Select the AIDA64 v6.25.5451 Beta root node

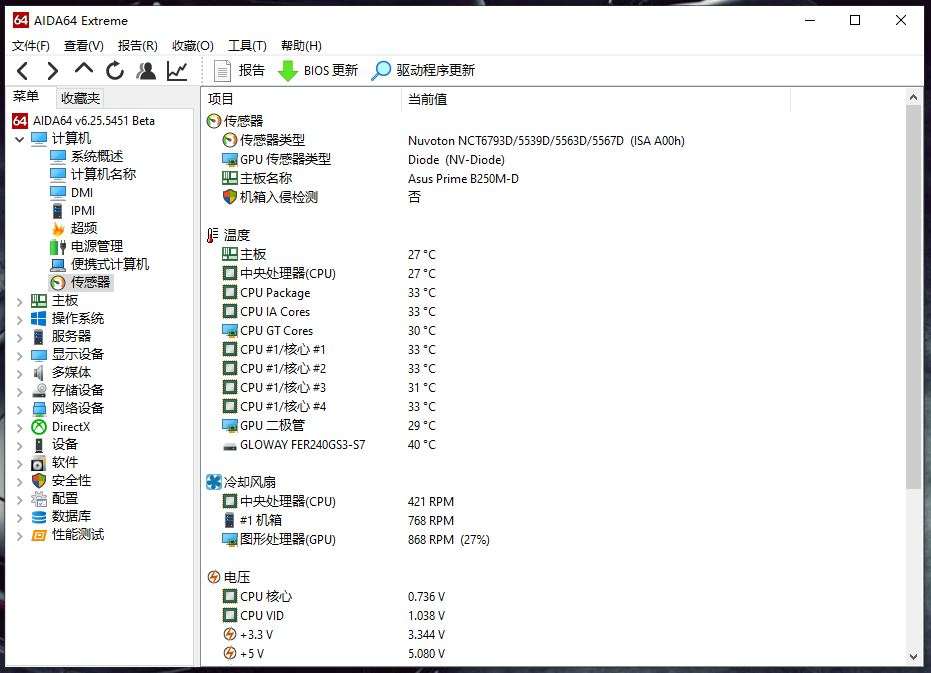84,121
